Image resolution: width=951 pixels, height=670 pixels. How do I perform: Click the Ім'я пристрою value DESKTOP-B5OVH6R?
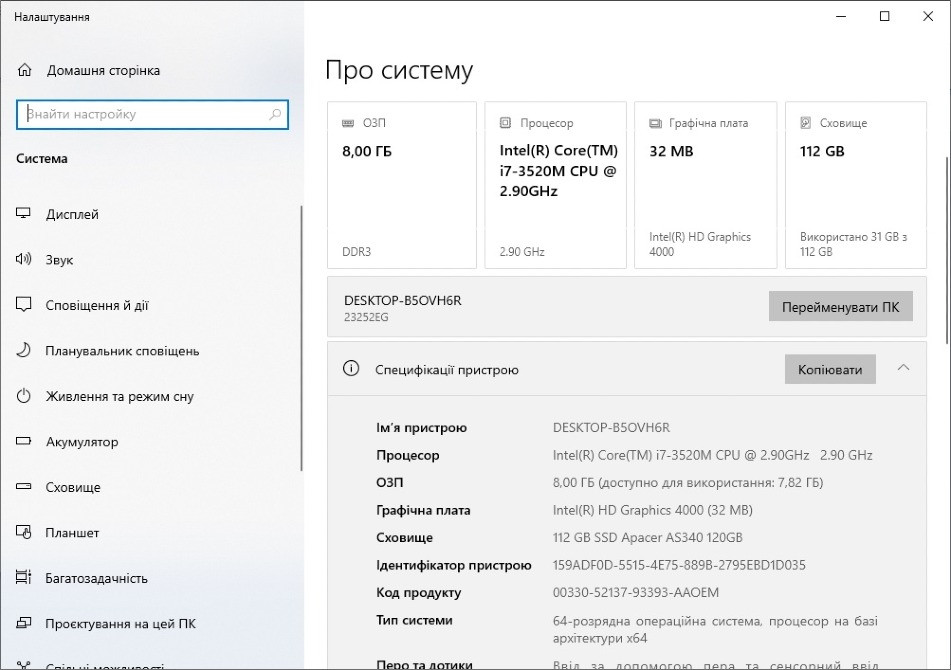point(611,427)
